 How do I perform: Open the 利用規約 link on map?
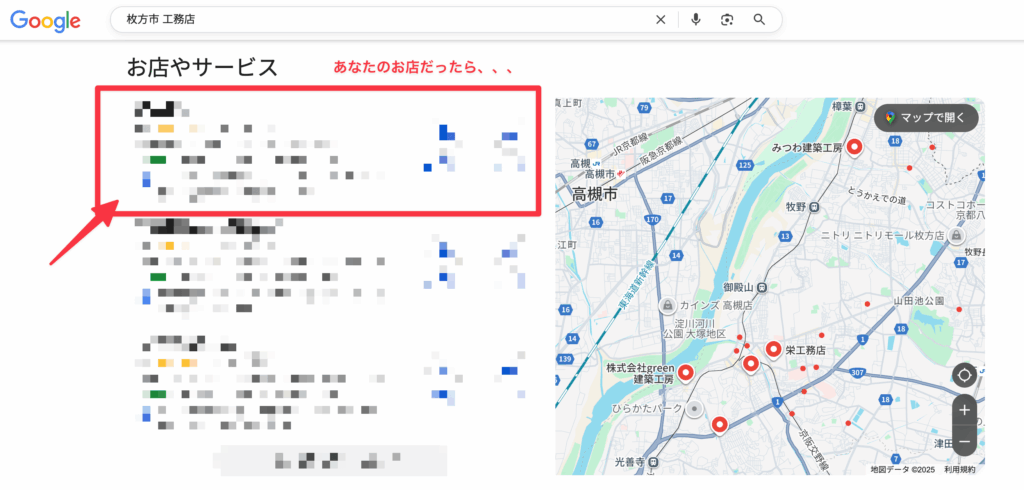click(959, 469)
